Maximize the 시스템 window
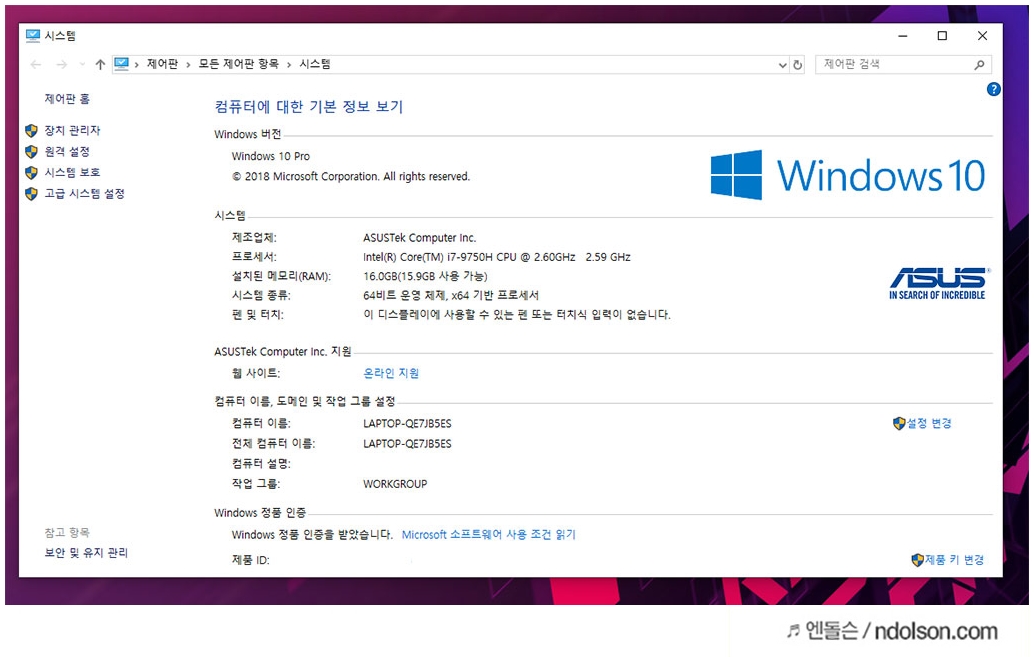This screenshot has height=657, width=1034. click(x=942, y=36)
